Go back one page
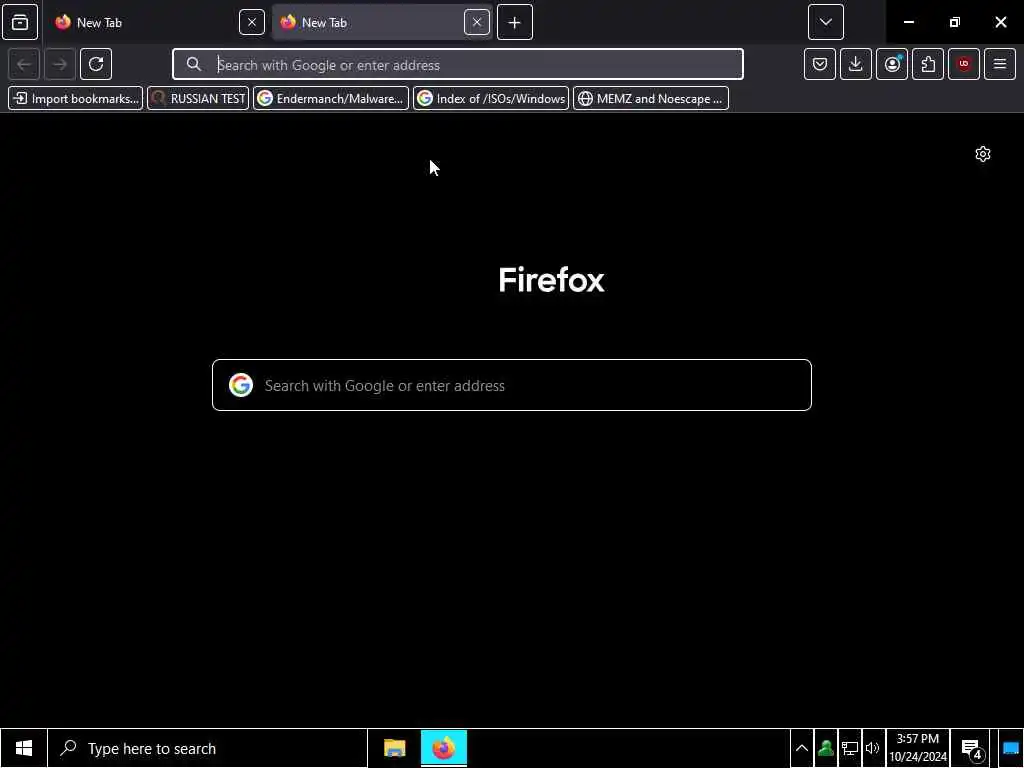 click(x=25, y=64)
